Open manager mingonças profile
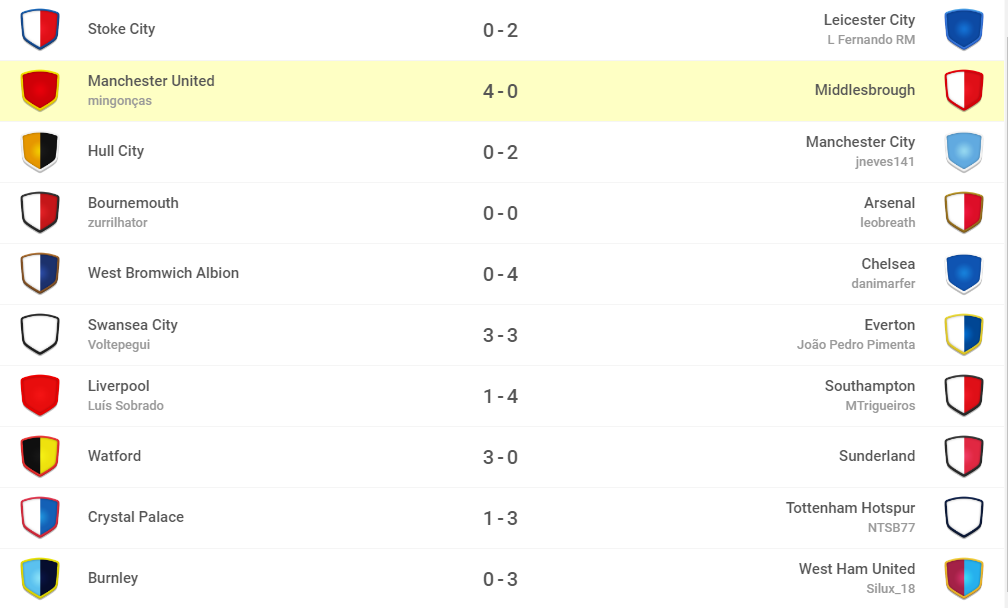1008x608 pixels. [x=120, y=101]
